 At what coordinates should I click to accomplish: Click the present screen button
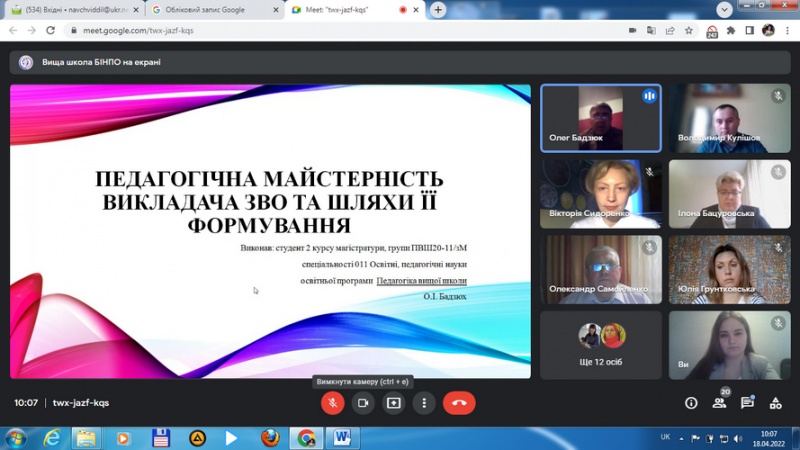tap(394, 403)
